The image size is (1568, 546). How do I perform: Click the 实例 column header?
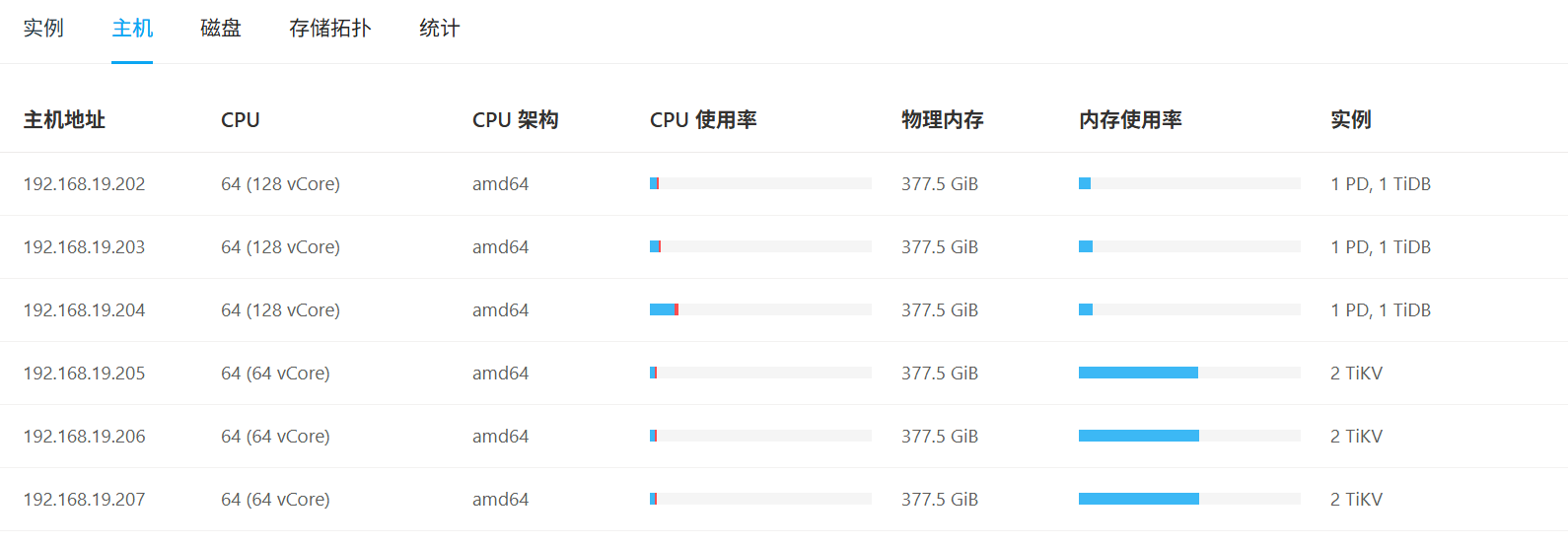[x=1350, y=120]
